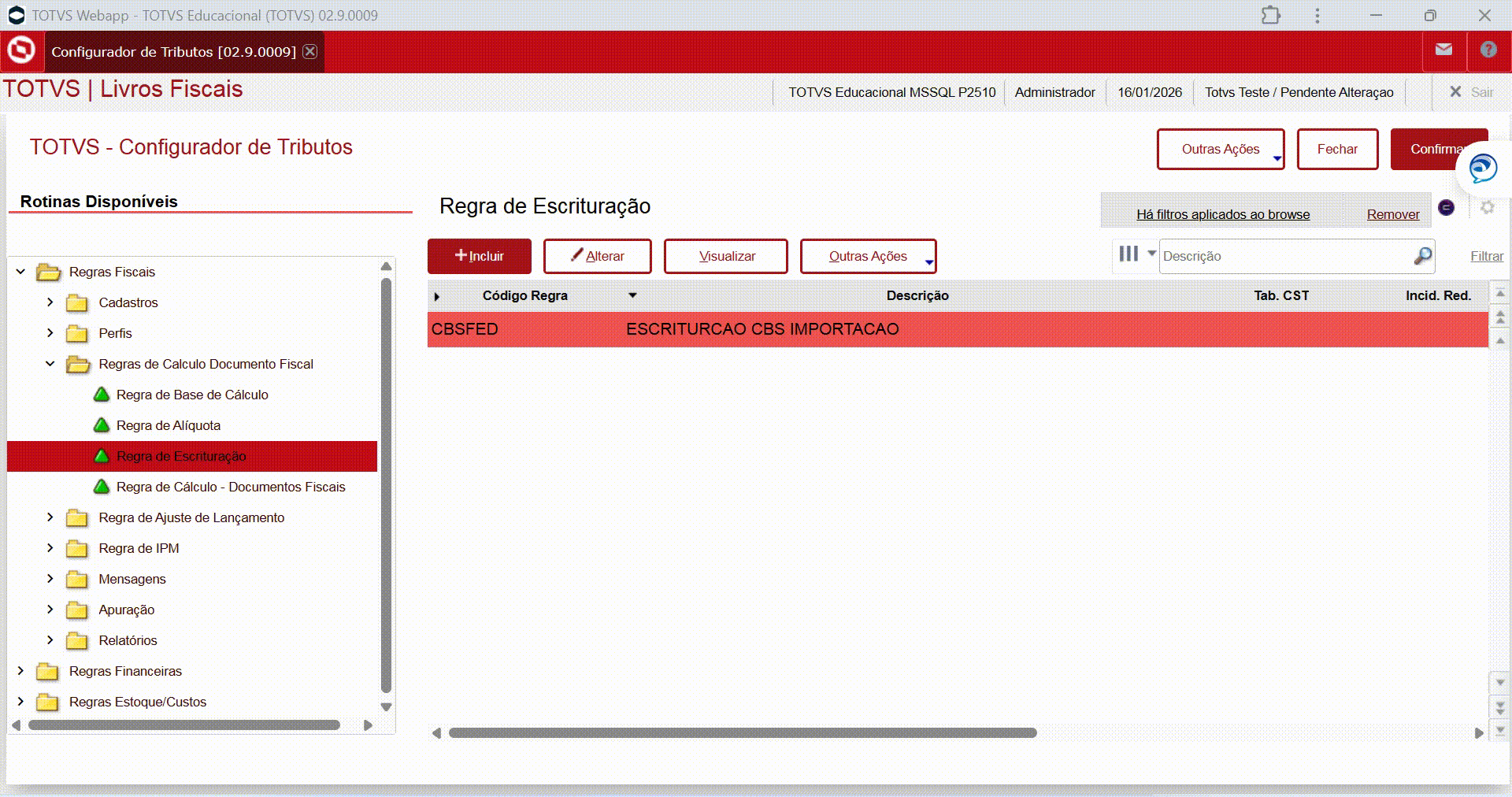1512x797 pixels.
Task: Click the extensions puzzle icon in title bar
Action: point(1271,15)
